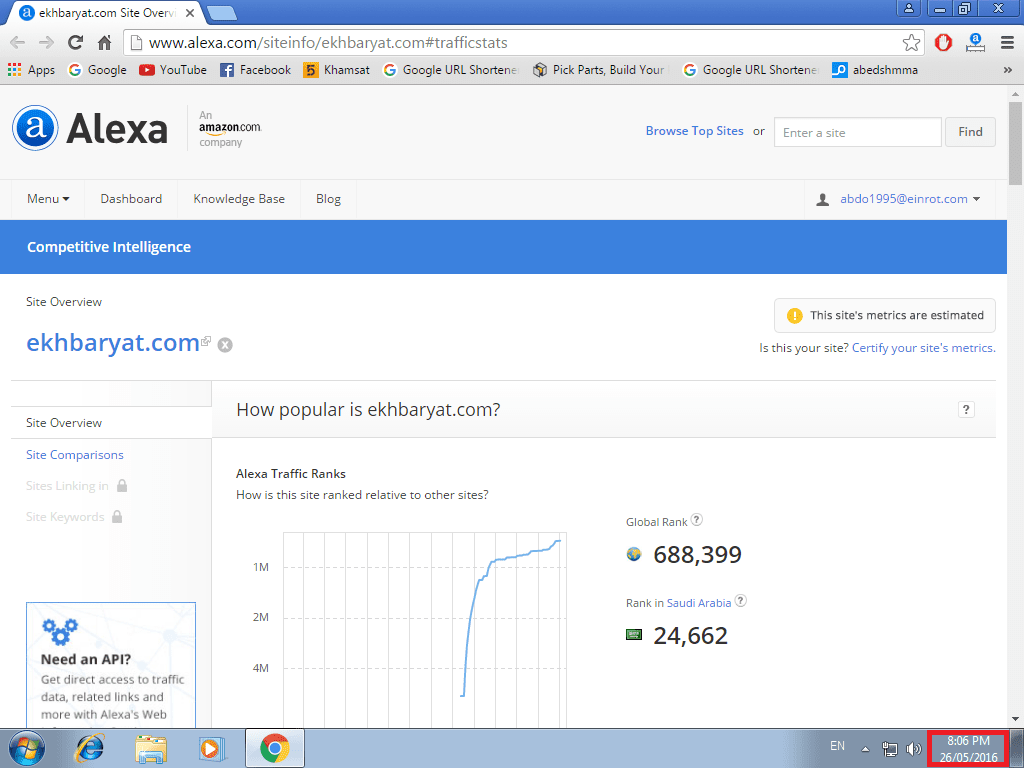Click the help icon beside How popular heading

tap(966, 409)
